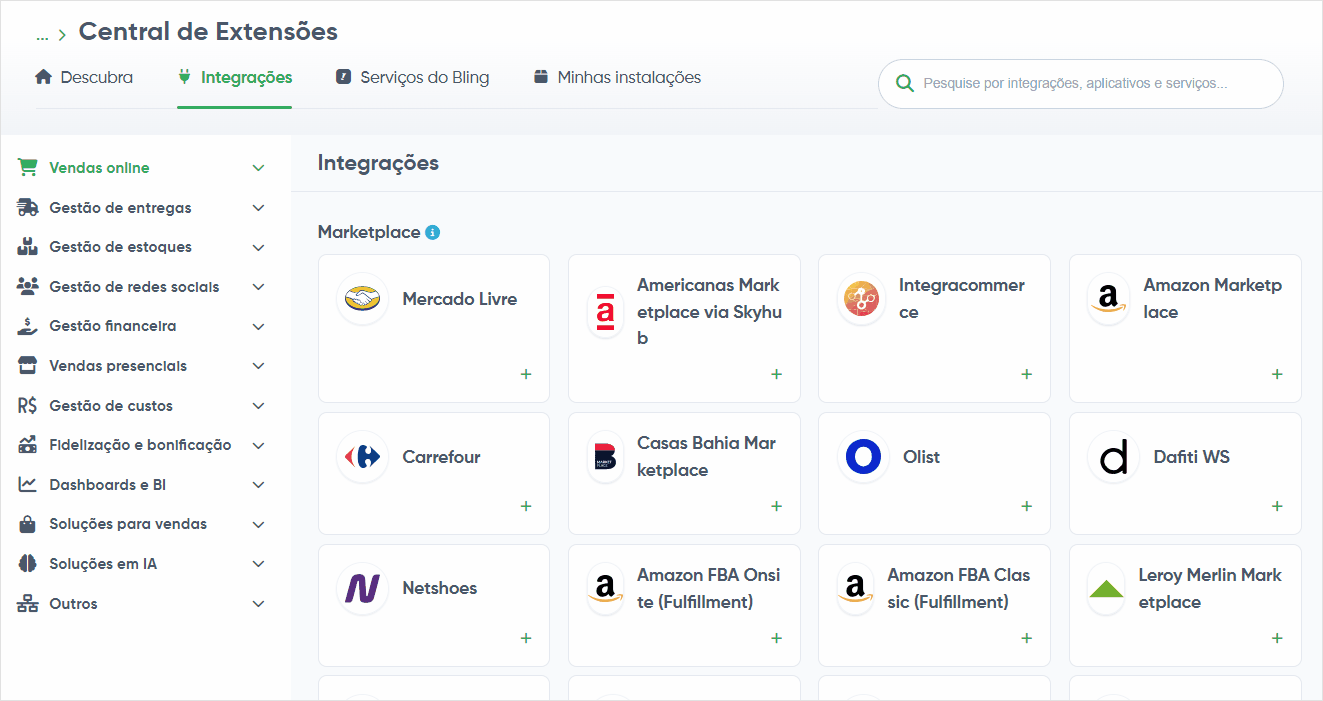The image size is (1323, 701).
Task: Collapse the Vendas online chevron
Action: 259,168
